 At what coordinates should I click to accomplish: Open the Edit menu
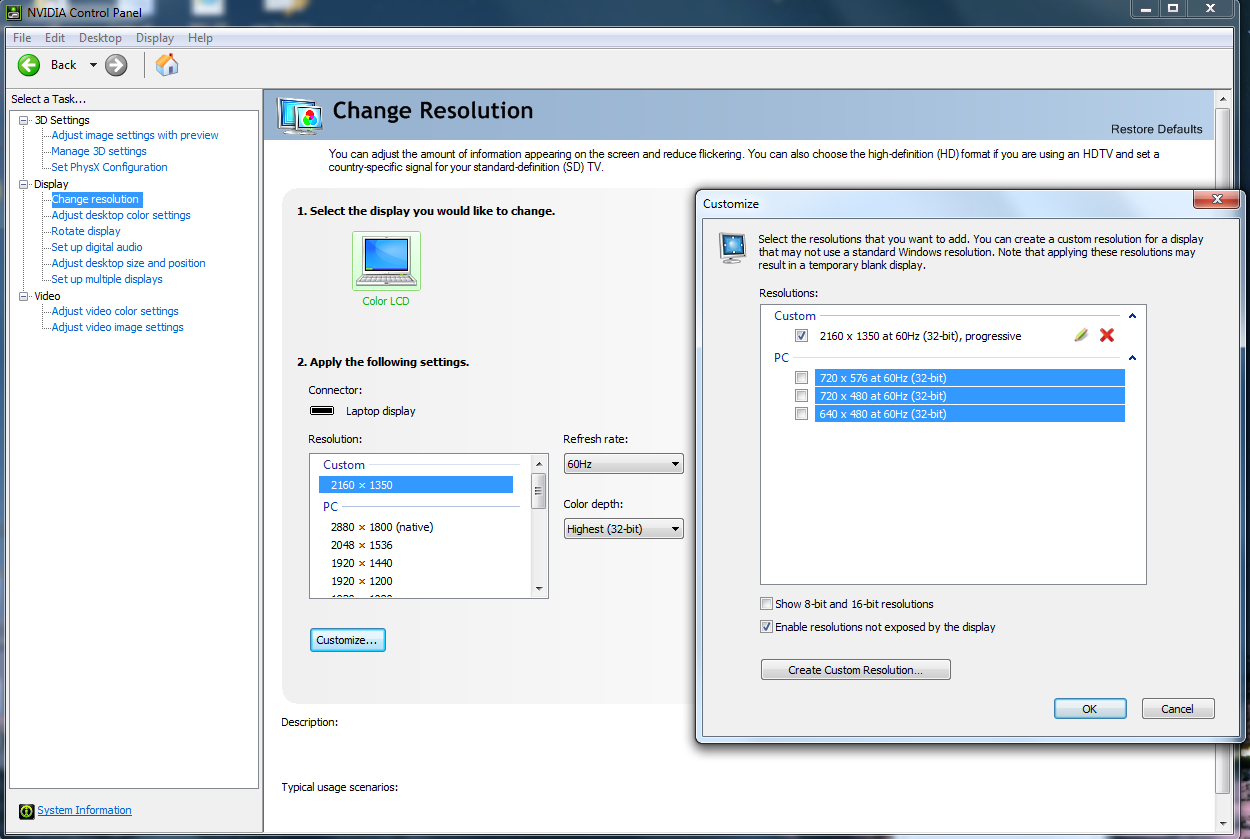(55, 38)
